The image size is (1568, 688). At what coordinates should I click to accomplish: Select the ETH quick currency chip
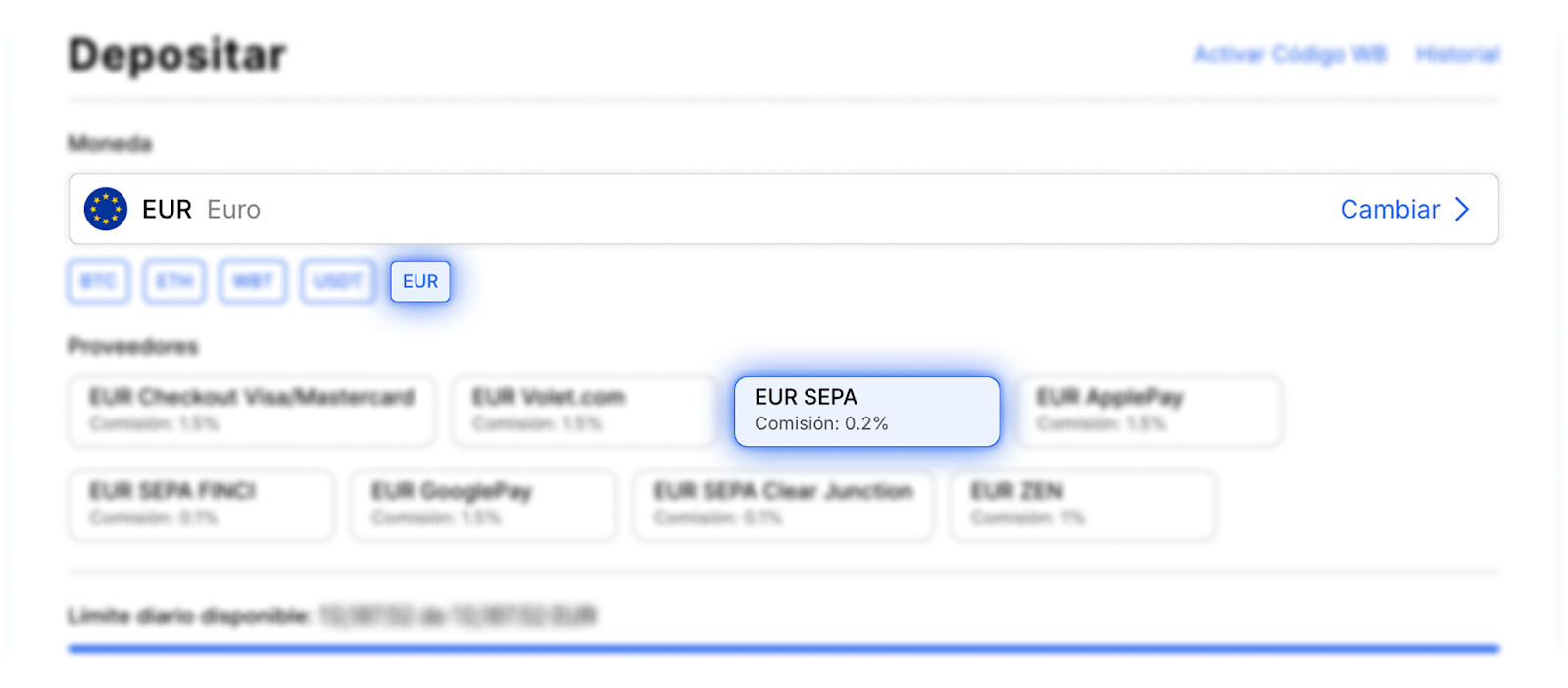click(174, 281)
